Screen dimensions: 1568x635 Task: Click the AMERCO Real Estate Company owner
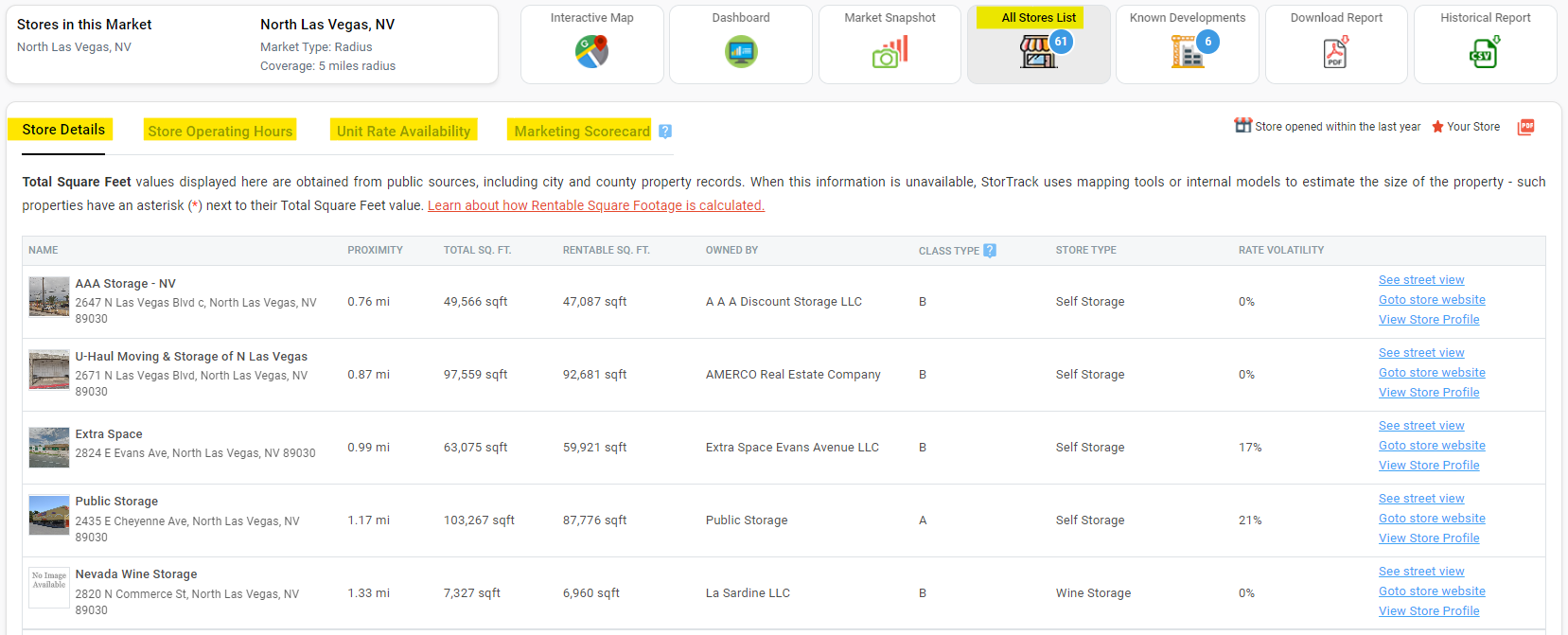point(793,375)
